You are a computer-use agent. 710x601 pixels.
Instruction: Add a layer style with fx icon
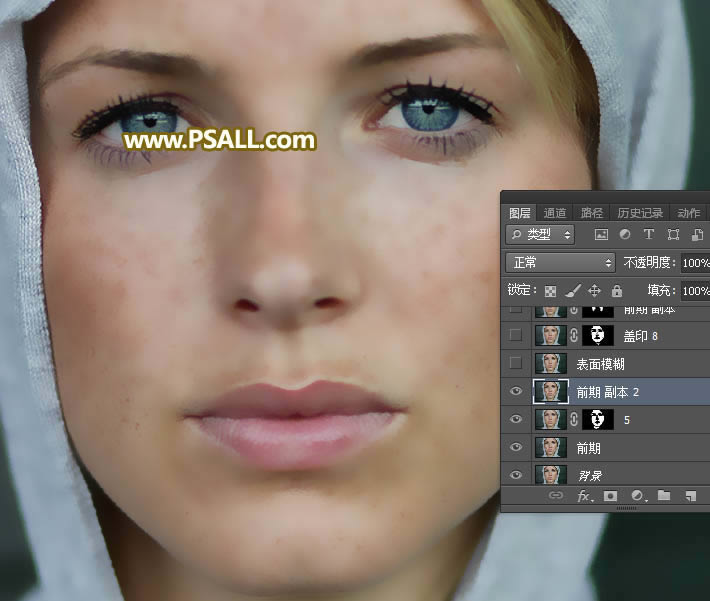click(x=583, y=496)
